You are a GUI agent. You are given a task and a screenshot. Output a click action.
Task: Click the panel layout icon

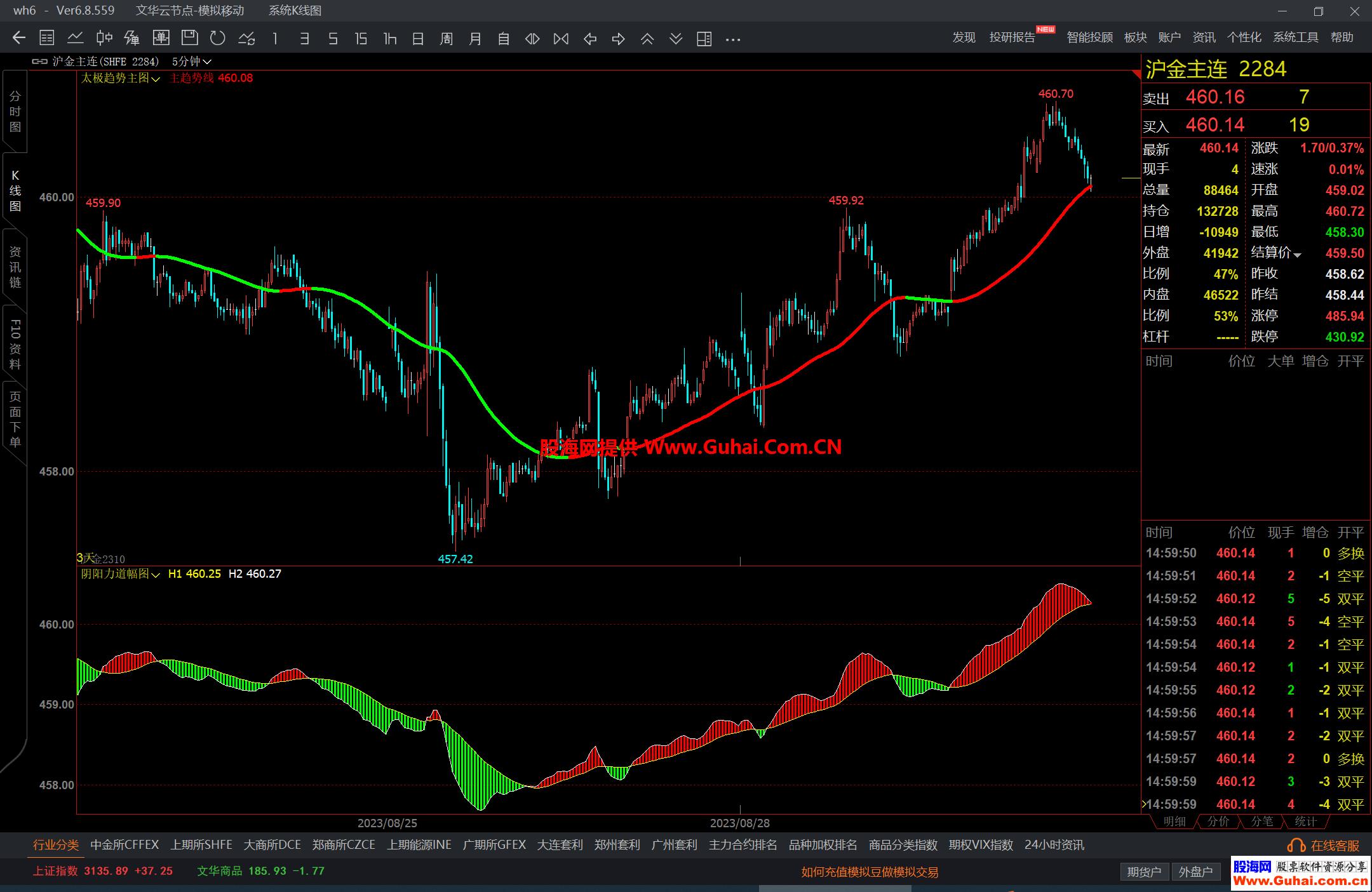click(x=704, y=39)
